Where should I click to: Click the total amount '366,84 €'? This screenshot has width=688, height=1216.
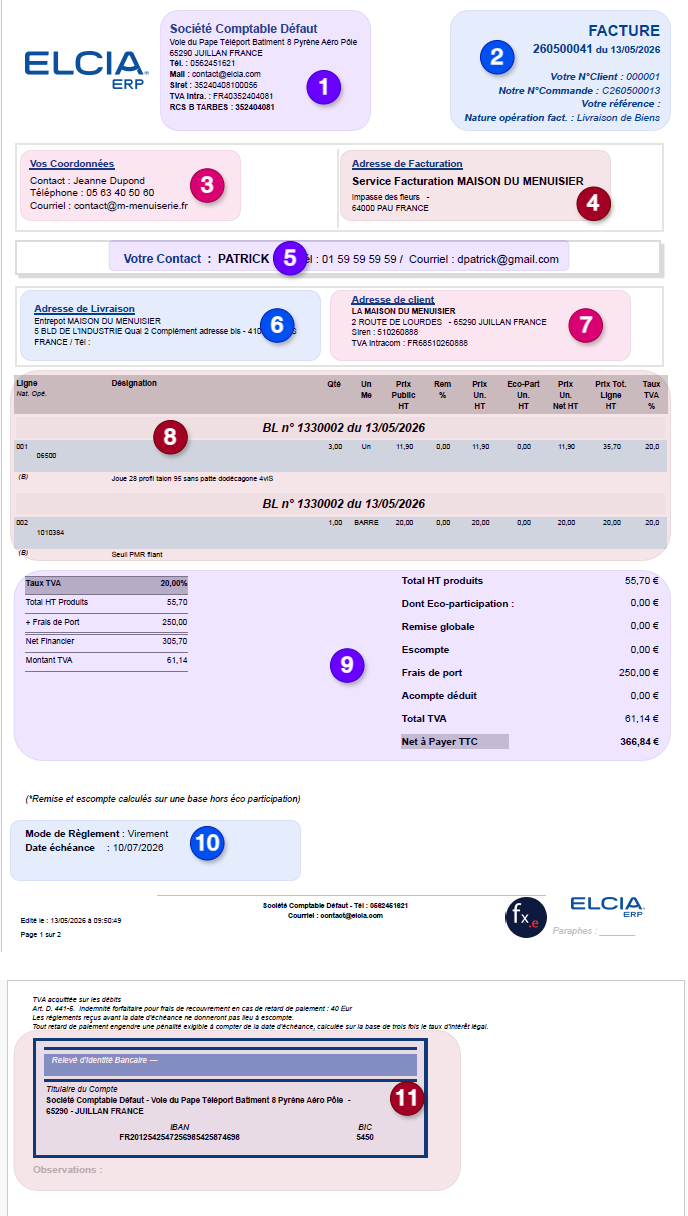point(639,741)
